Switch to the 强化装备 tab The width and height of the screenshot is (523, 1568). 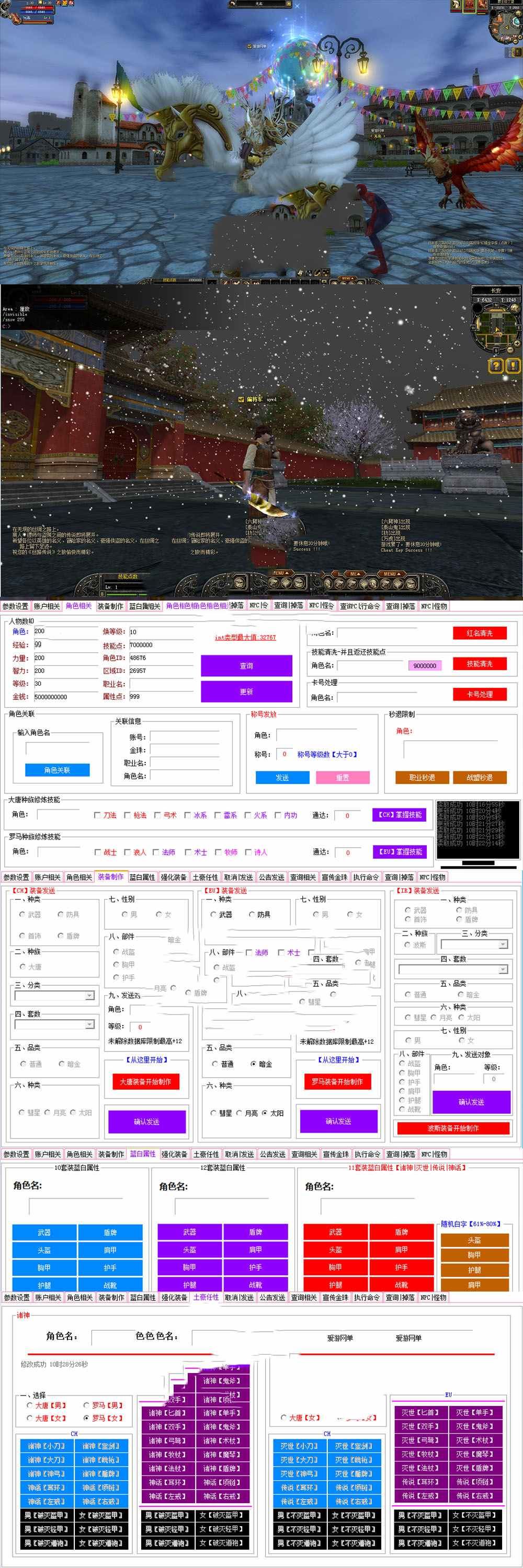pos(174,877)
